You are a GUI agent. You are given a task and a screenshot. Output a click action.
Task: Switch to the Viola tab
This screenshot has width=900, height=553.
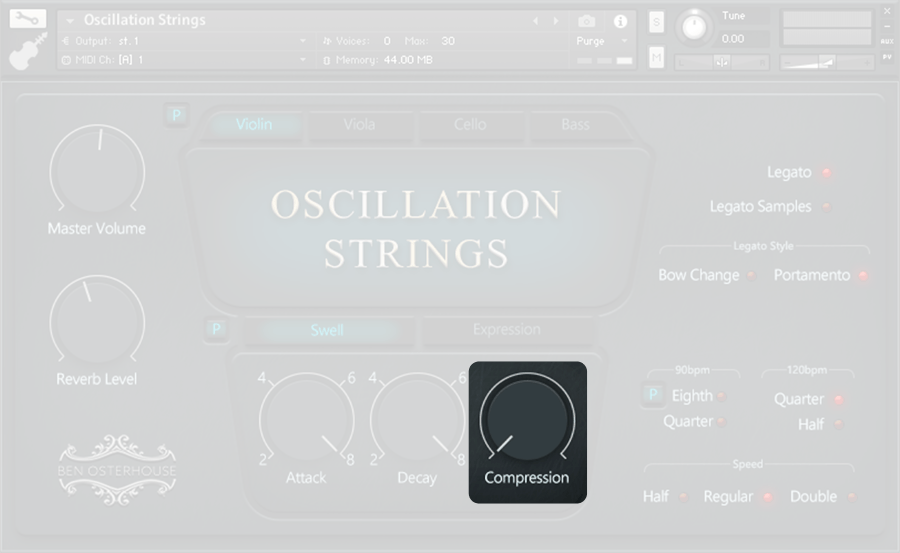point(359,125)
